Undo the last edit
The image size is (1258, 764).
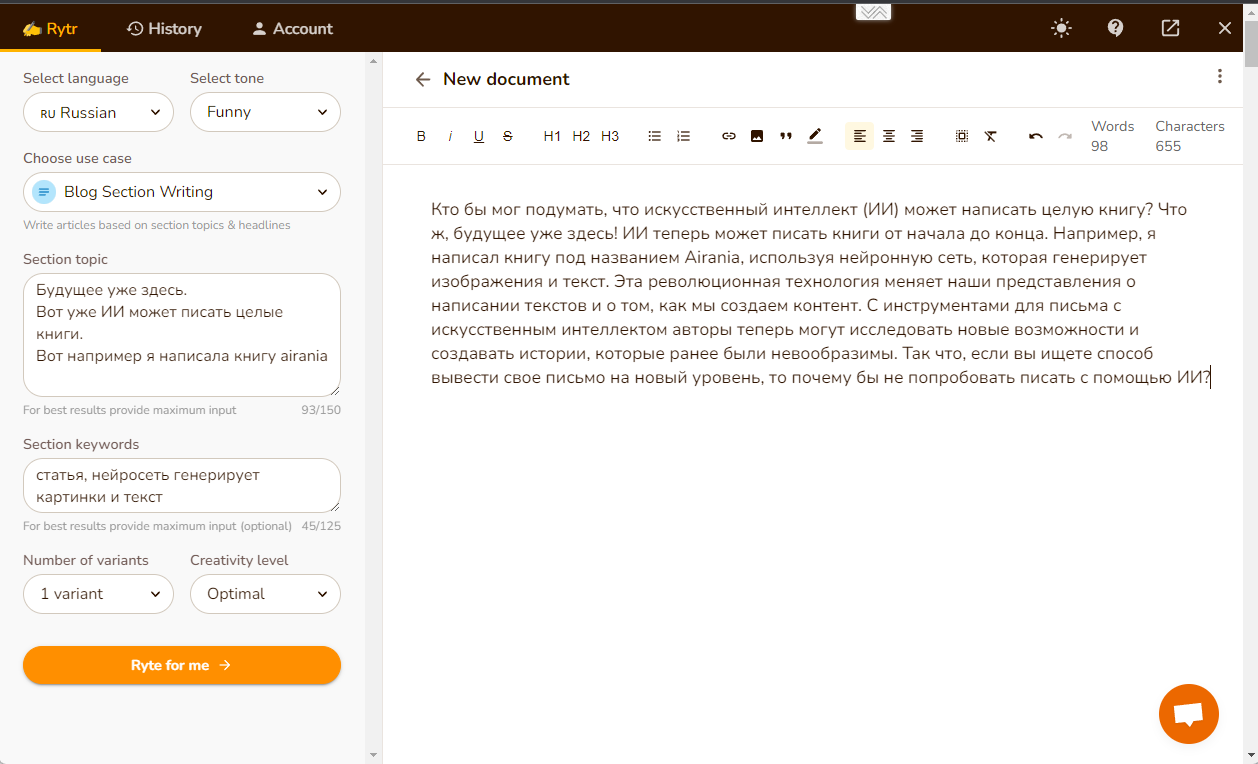pyautogui.click(x=1036, y=136)
